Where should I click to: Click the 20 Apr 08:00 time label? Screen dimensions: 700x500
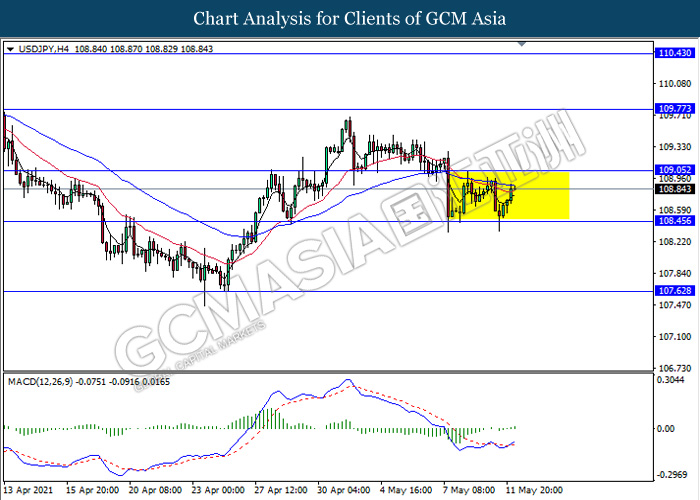(156, 490)
